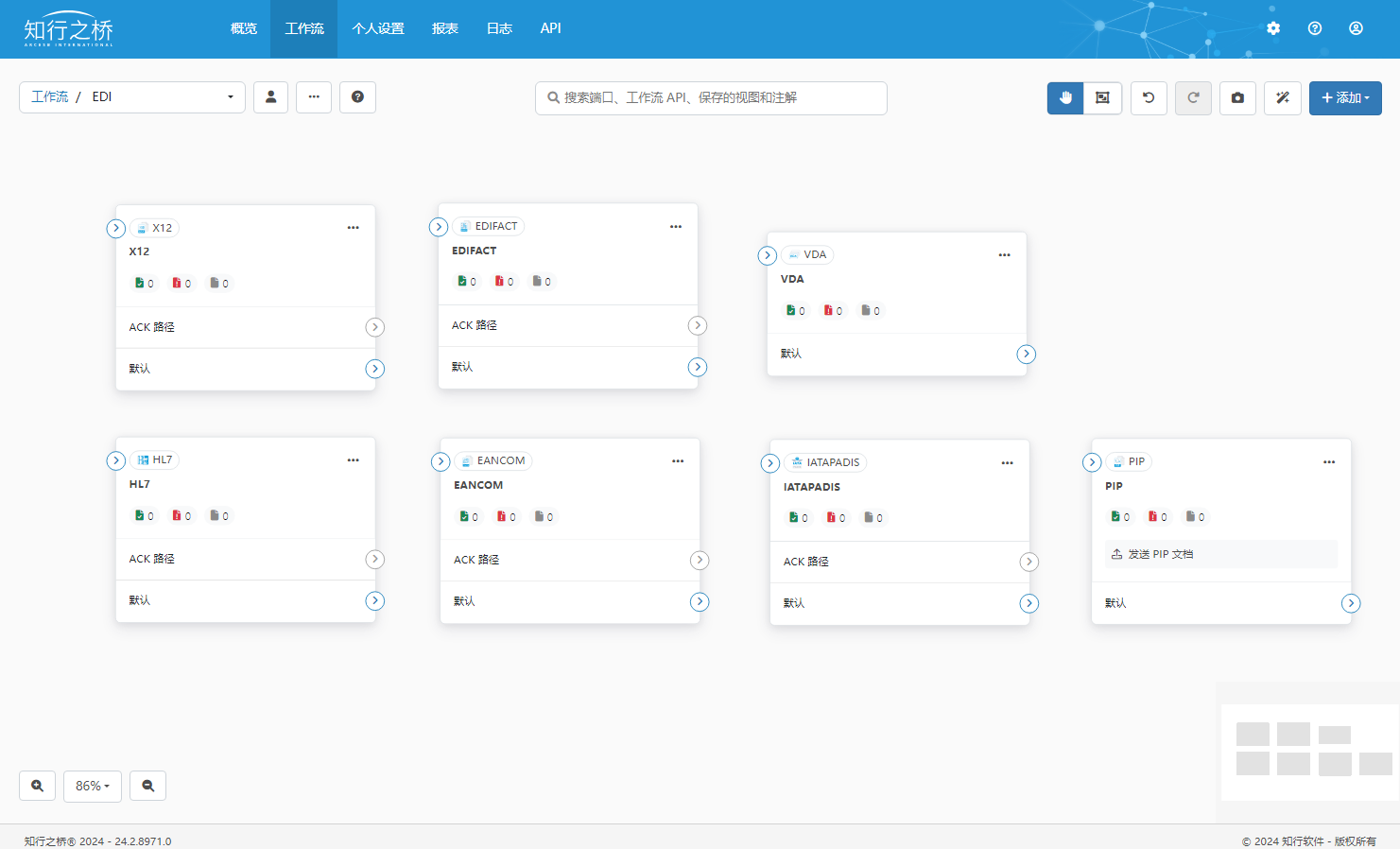1400x849 pixels.
Task: Open the X12 connector options menu
Action: click(x=353, y=228)
